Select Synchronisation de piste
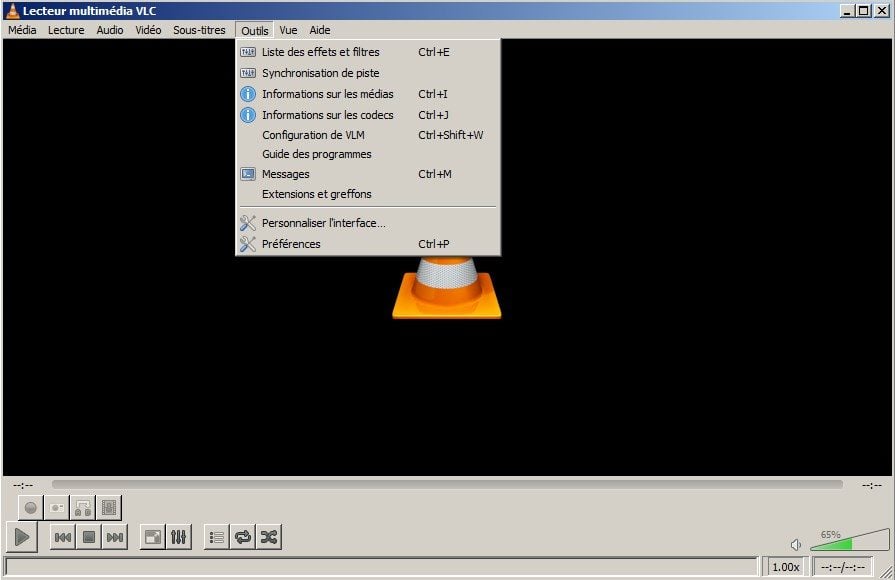 click(368, 73)
